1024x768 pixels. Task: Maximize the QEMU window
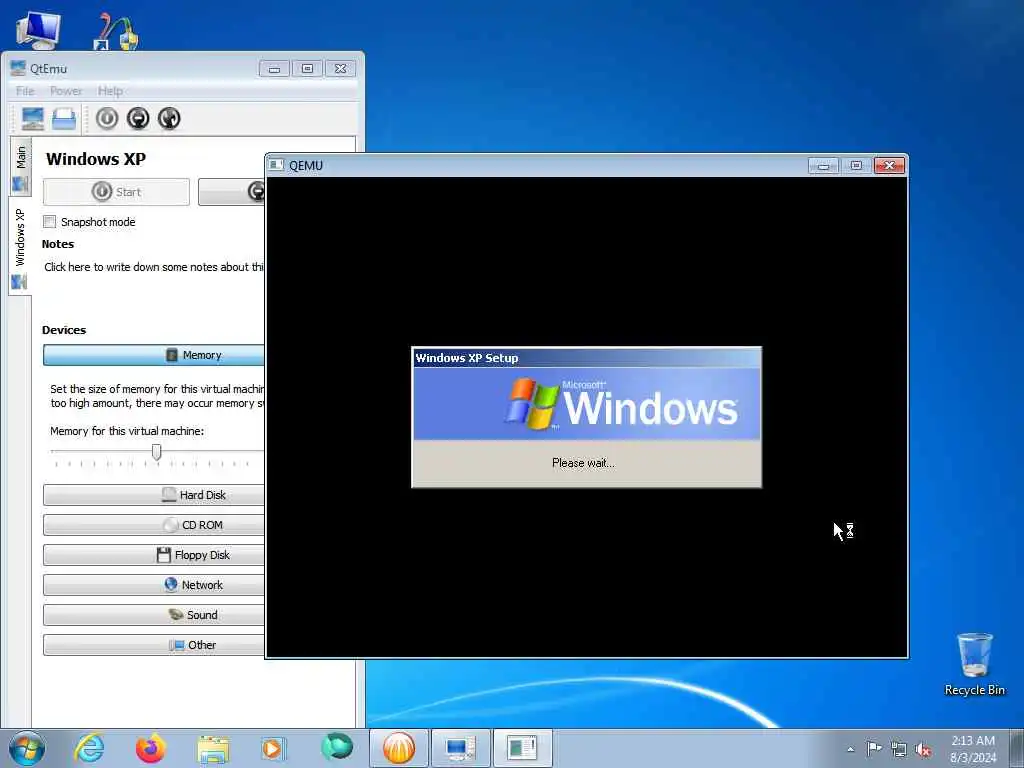click(x=856, y=166)
